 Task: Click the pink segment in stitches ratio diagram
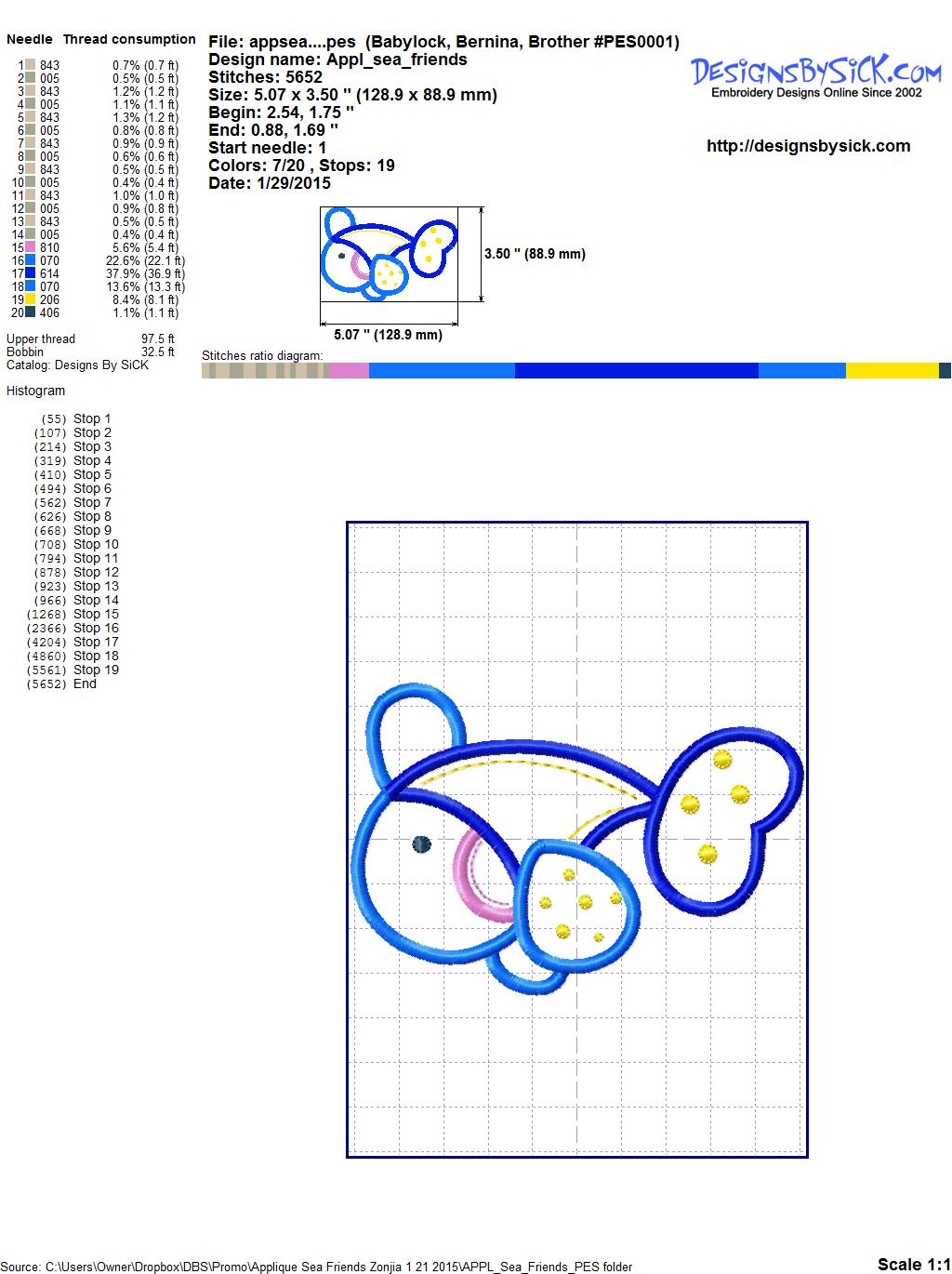349,370
